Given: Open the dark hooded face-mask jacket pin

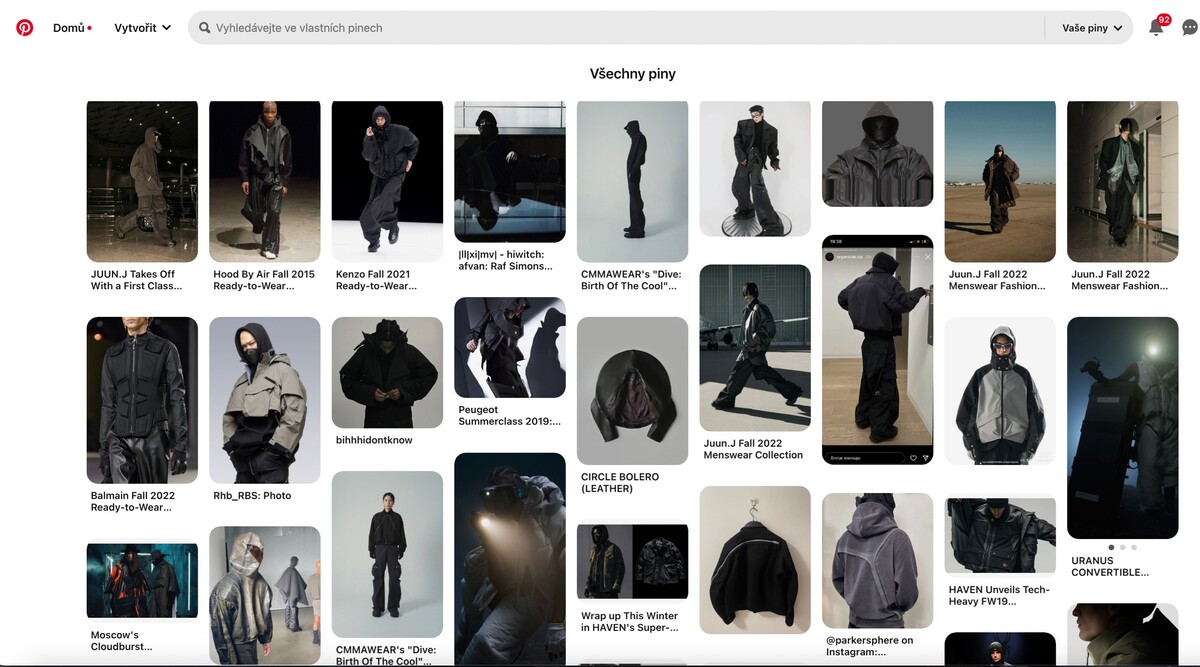Looking at the screenshot, I should pos(877,153).
